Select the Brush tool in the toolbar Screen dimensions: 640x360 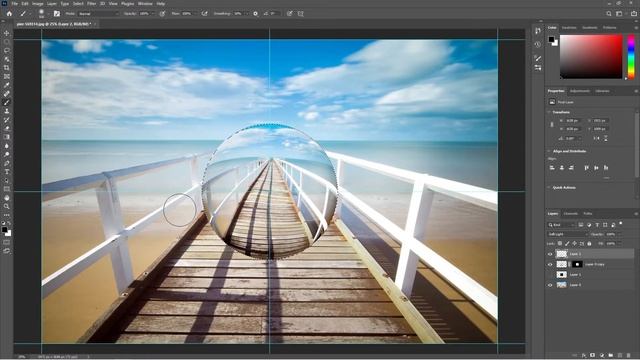(7, 102)
